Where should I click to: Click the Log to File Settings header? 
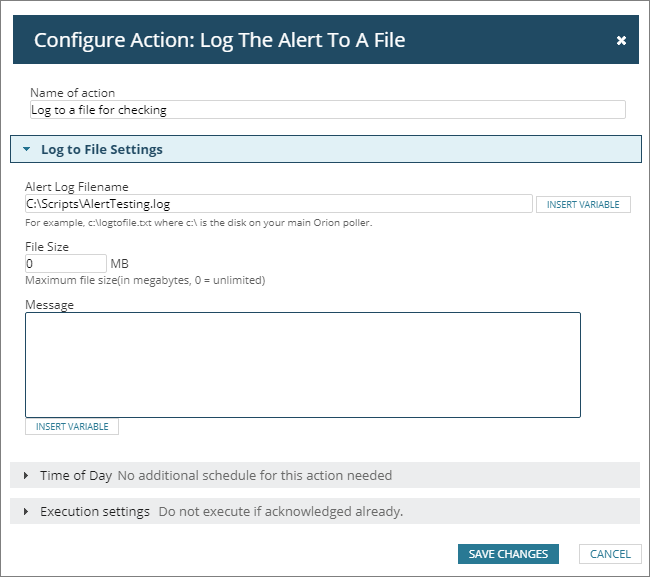[102, 150]
